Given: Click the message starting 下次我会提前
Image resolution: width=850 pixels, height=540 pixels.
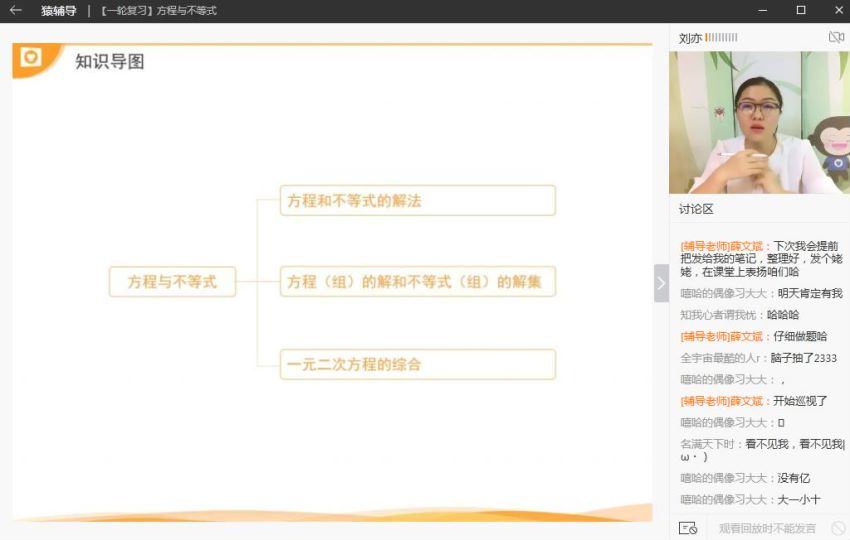Looking at the screenshot, I should coord(761,259).
